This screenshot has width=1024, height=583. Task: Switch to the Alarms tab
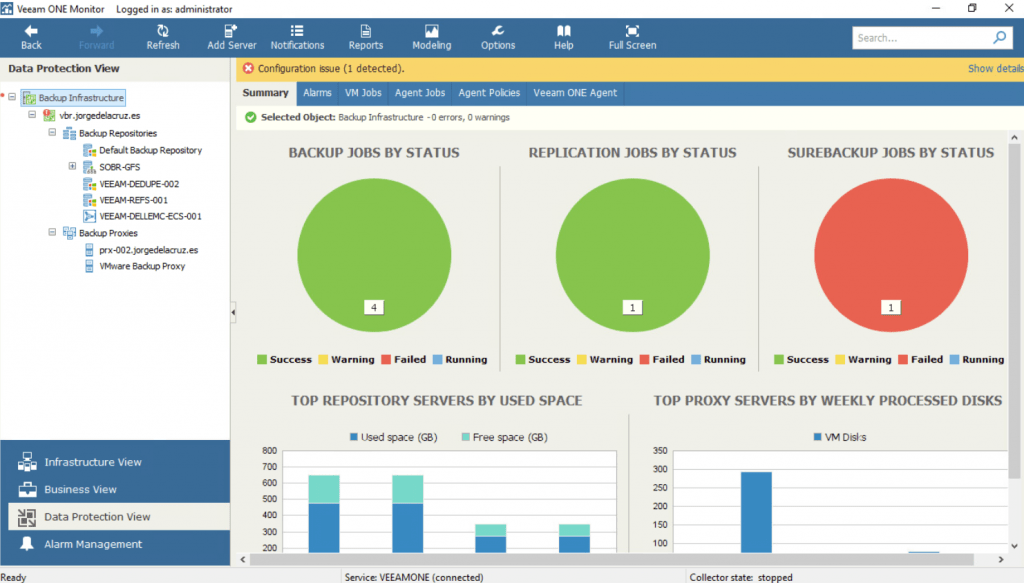click(x=317, y=93)
